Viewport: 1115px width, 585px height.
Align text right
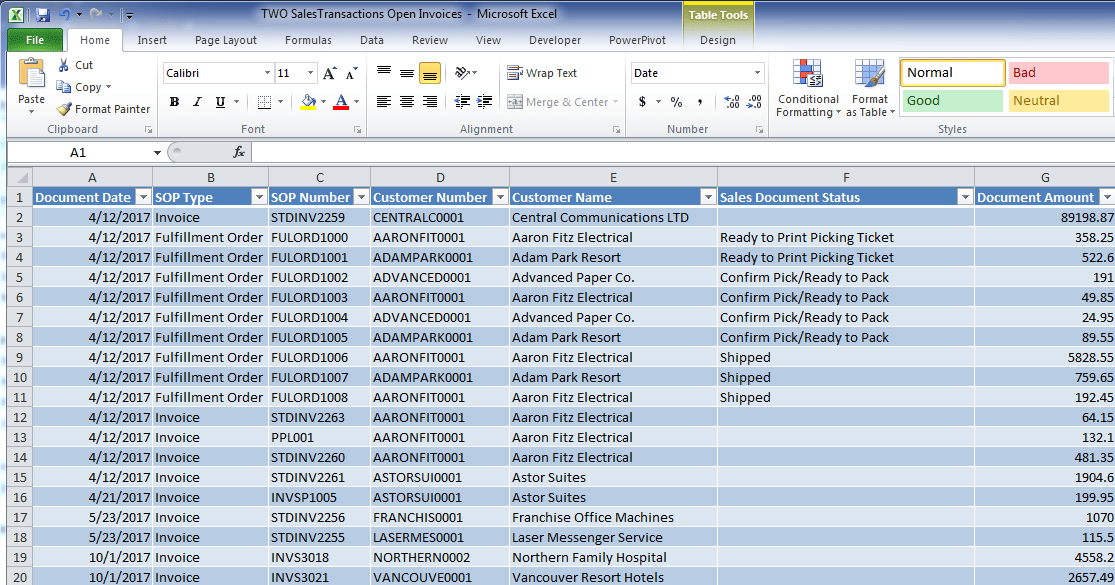click(x=430, y=102)
